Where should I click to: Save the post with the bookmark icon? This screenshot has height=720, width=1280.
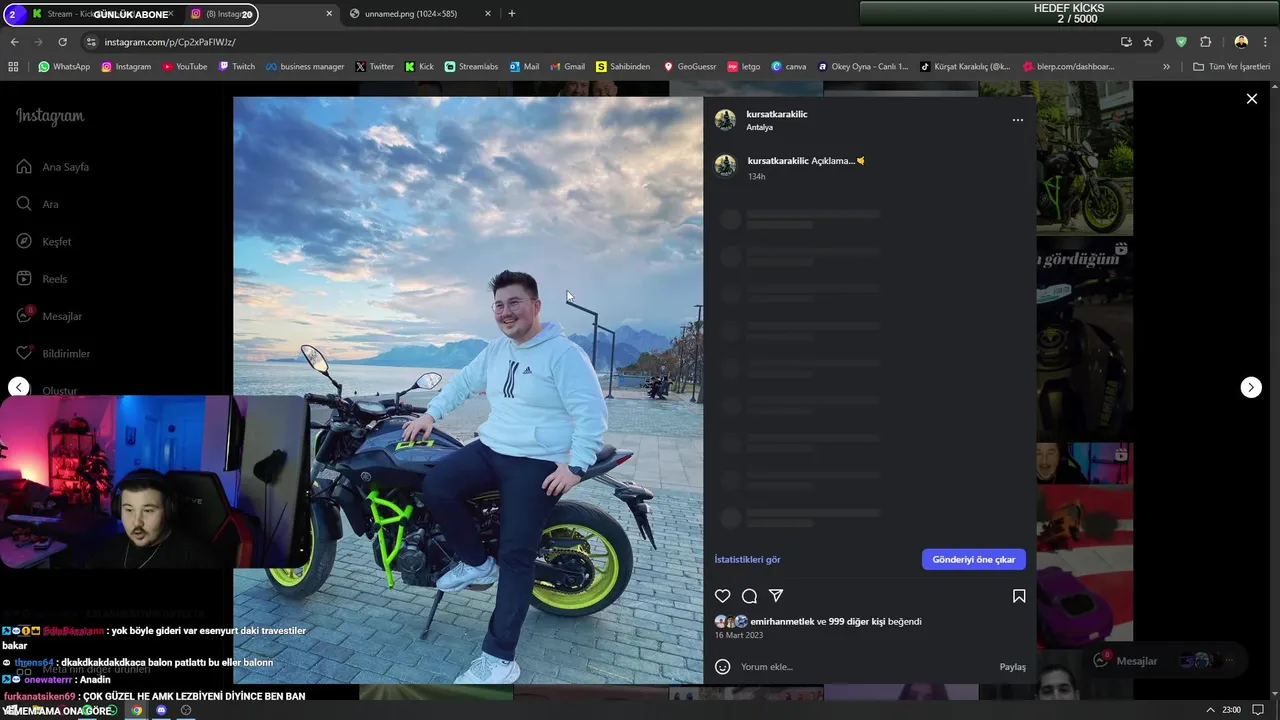click(1019, 596)
